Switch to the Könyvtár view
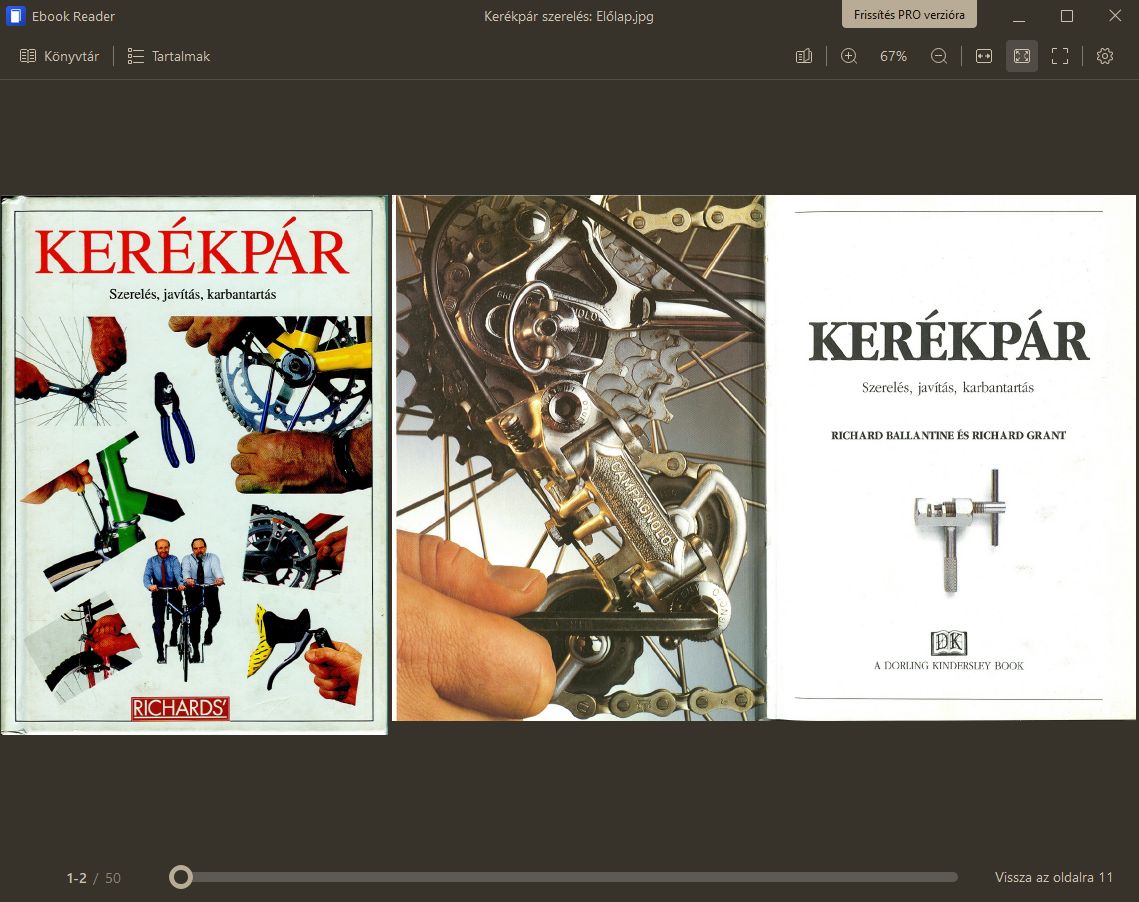 pos(58,56)
